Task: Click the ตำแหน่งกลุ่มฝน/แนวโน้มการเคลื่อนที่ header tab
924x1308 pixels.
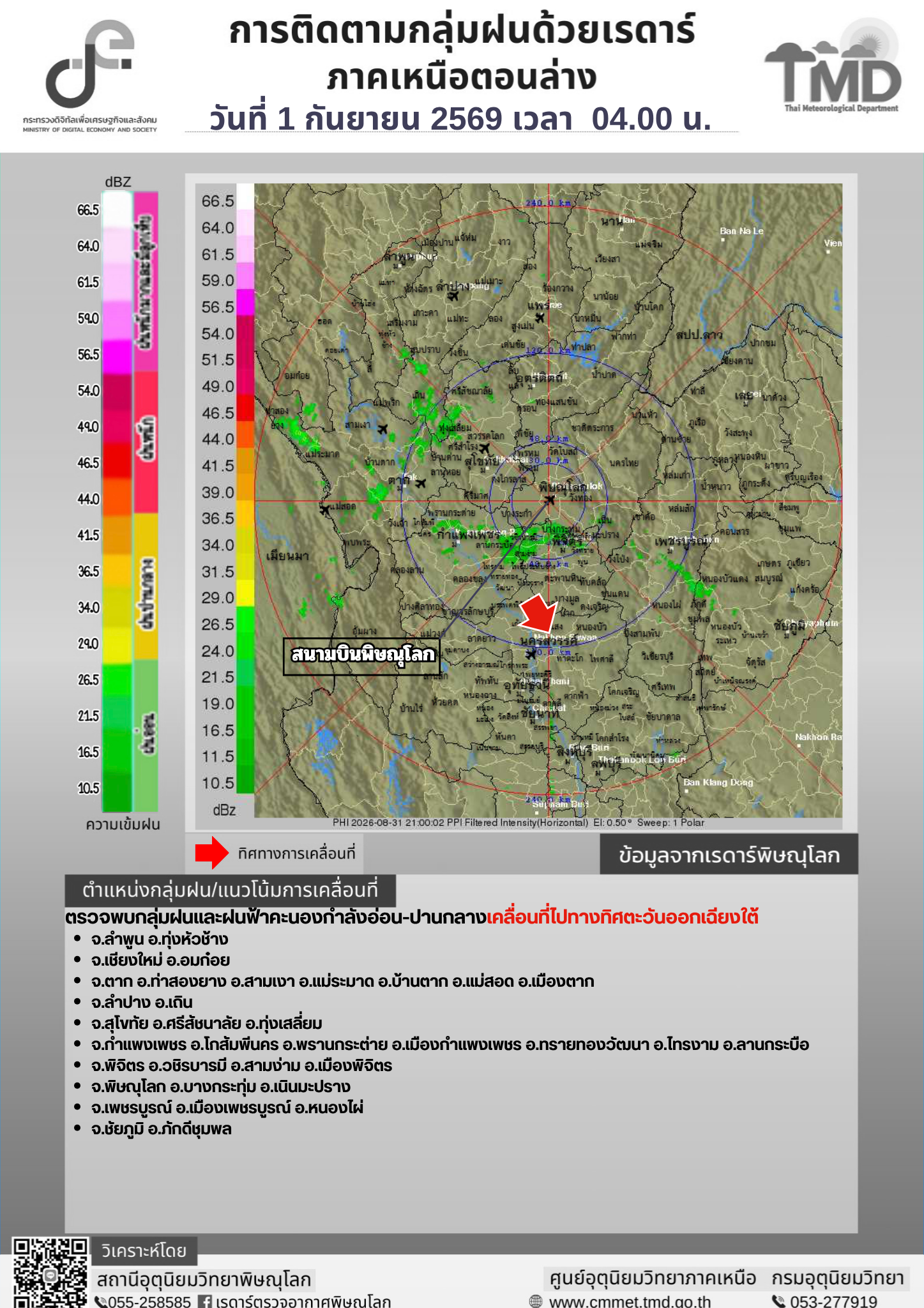Action: coord(230,890)
